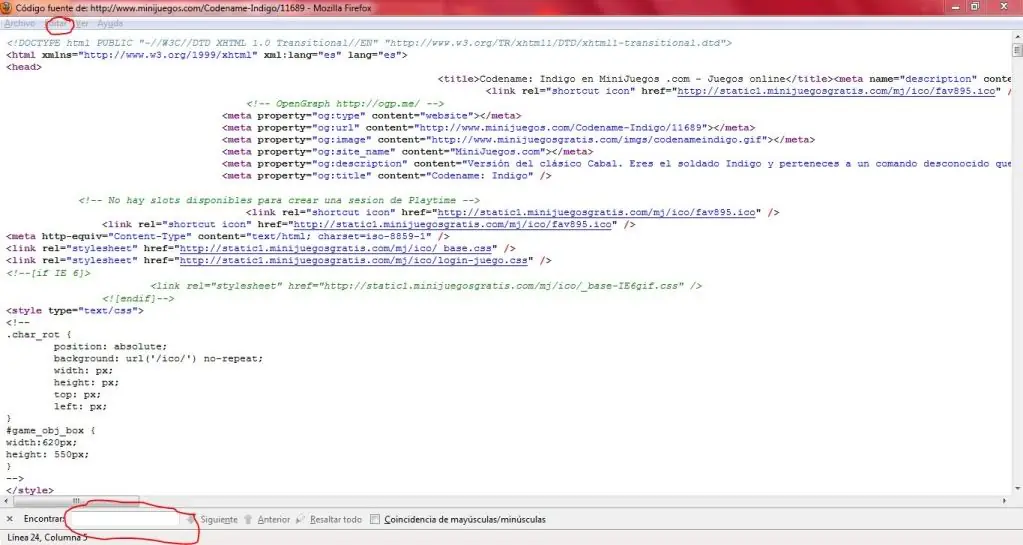
Task: Click the Anterior button label
Action: click(273, 520)
